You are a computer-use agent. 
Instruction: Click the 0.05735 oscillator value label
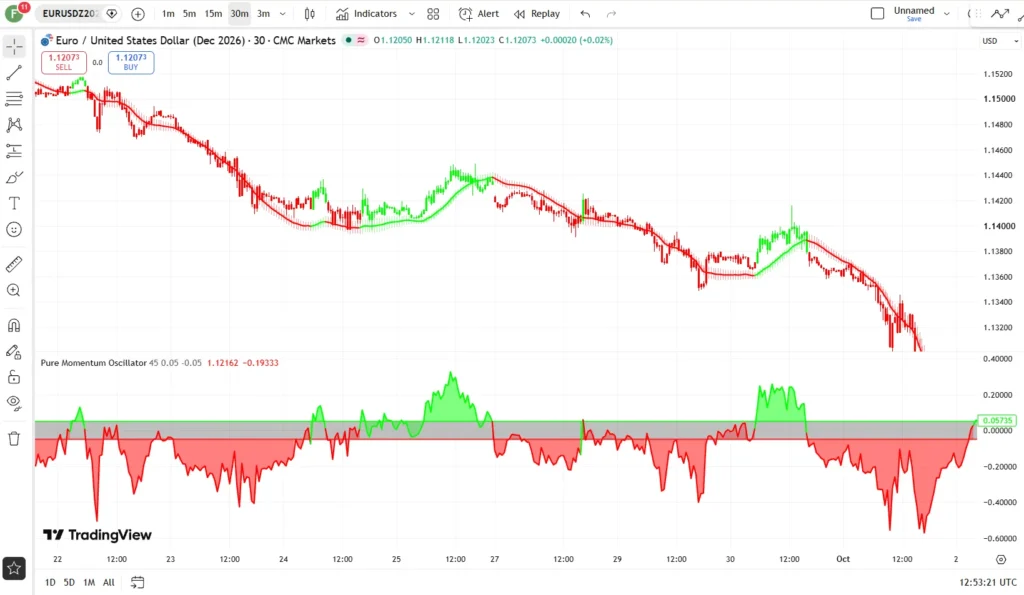click(x=997, y=421)
